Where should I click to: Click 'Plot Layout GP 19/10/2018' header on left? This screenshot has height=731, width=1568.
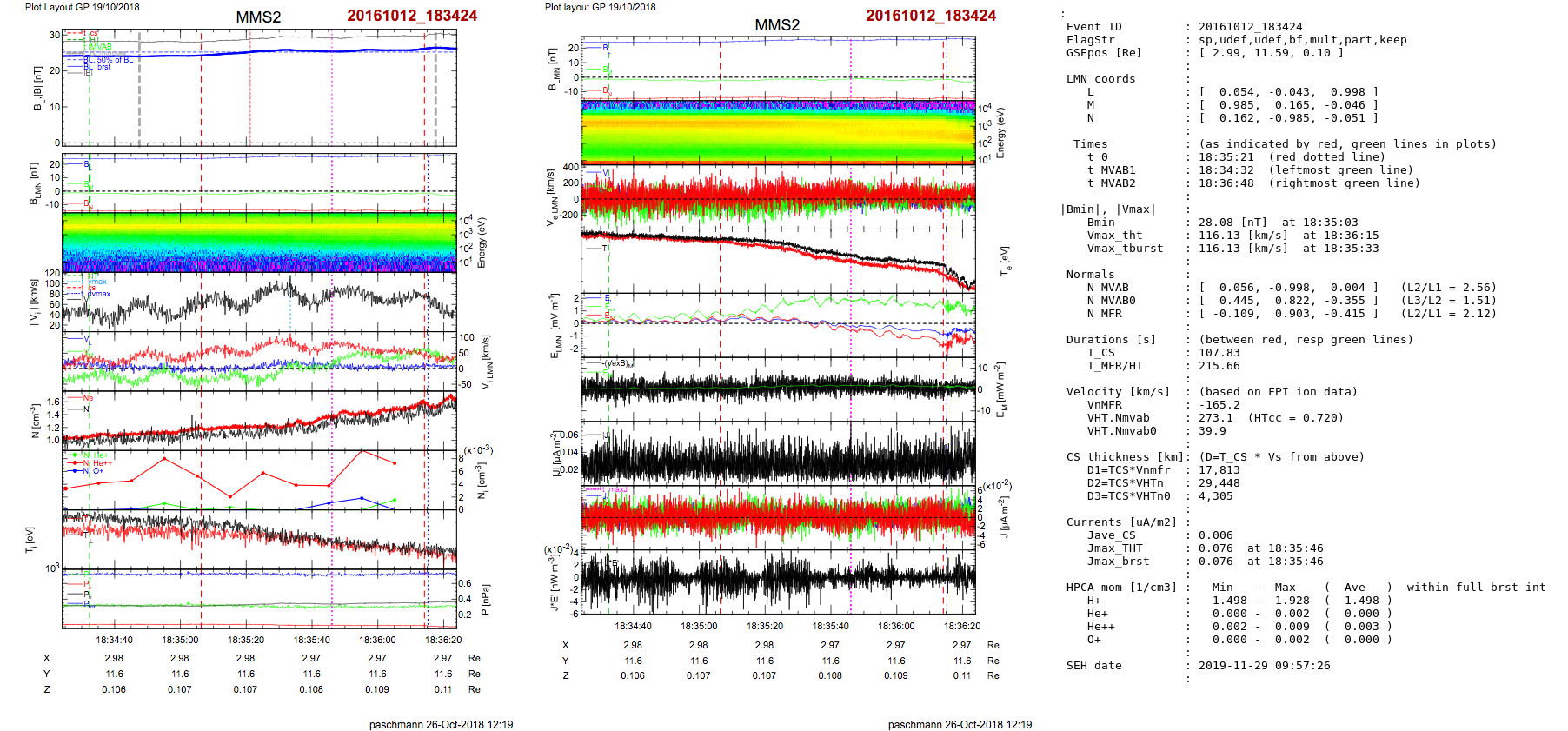(x=82, y=7)
